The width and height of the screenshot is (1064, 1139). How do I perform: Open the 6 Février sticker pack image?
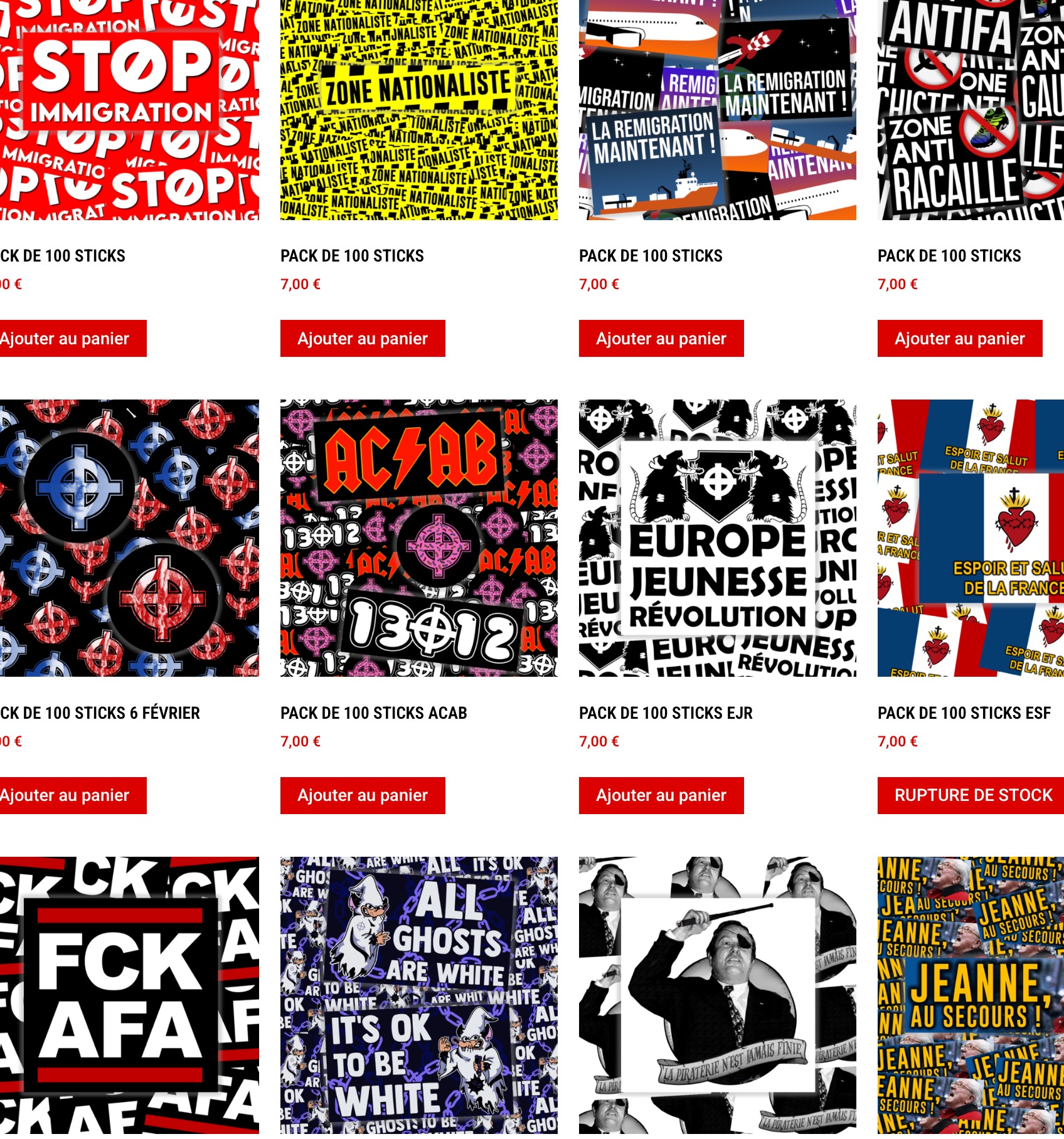click(129, 538)
